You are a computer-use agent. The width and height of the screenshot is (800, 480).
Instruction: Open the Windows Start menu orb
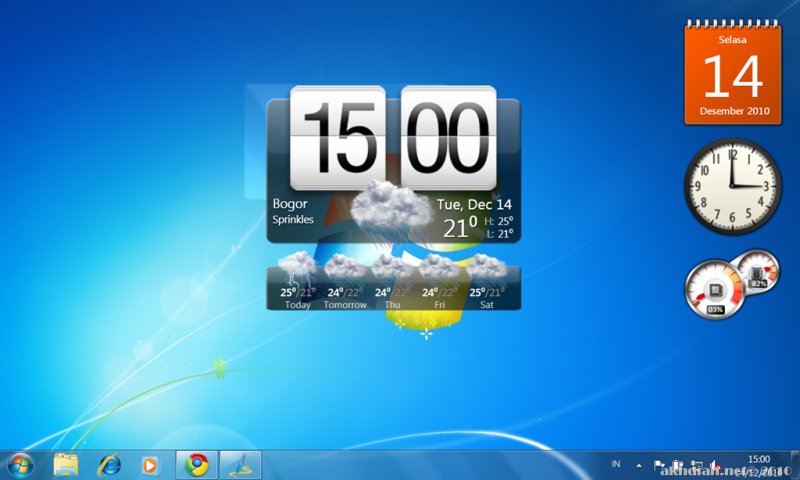[x=20, y=464]
